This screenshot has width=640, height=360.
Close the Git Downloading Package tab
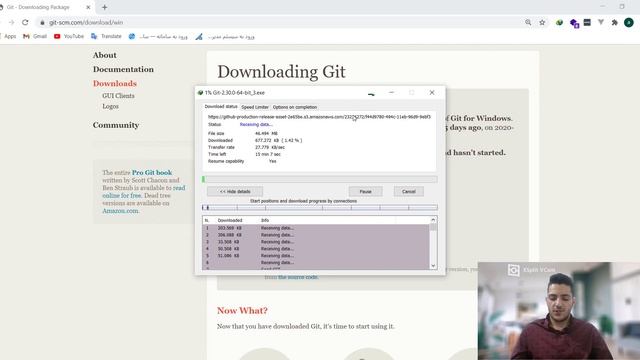[88, 7]
